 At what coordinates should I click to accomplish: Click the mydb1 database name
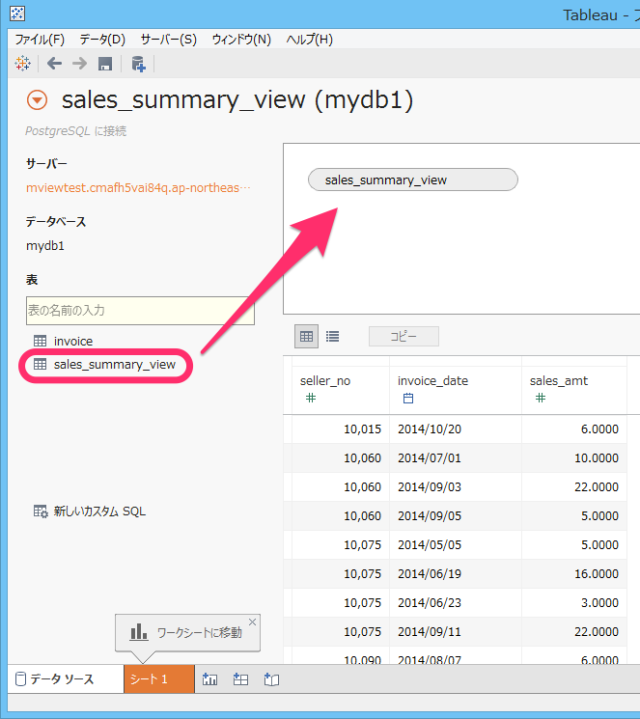tap(45, 246)
